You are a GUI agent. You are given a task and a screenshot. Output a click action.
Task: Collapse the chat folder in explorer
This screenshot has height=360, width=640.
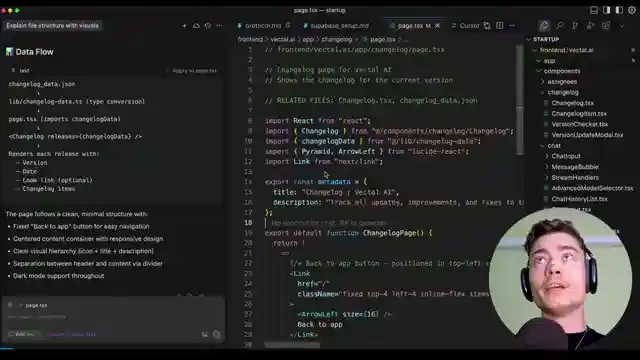(543, 146)
